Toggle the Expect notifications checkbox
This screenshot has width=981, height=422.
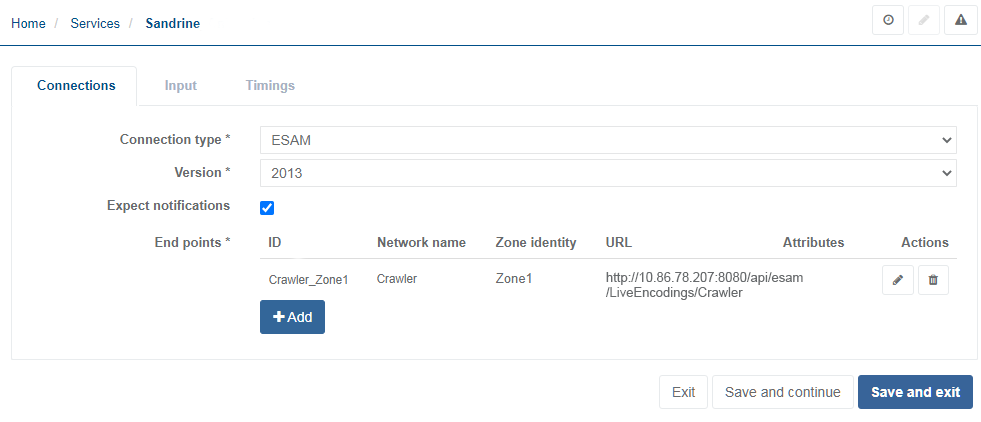click(x=267, y=208)
